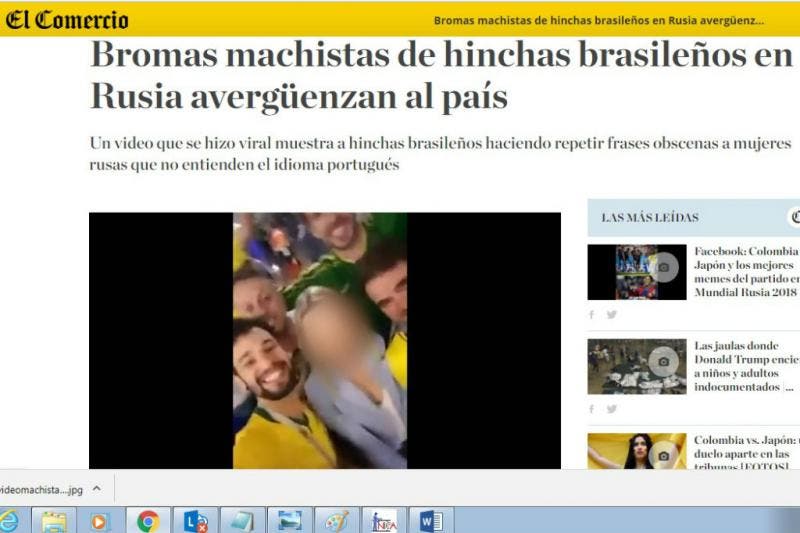Share the Donald Trump article on Facebook
This screenshot has width=800, height=533.
[591, 408]
